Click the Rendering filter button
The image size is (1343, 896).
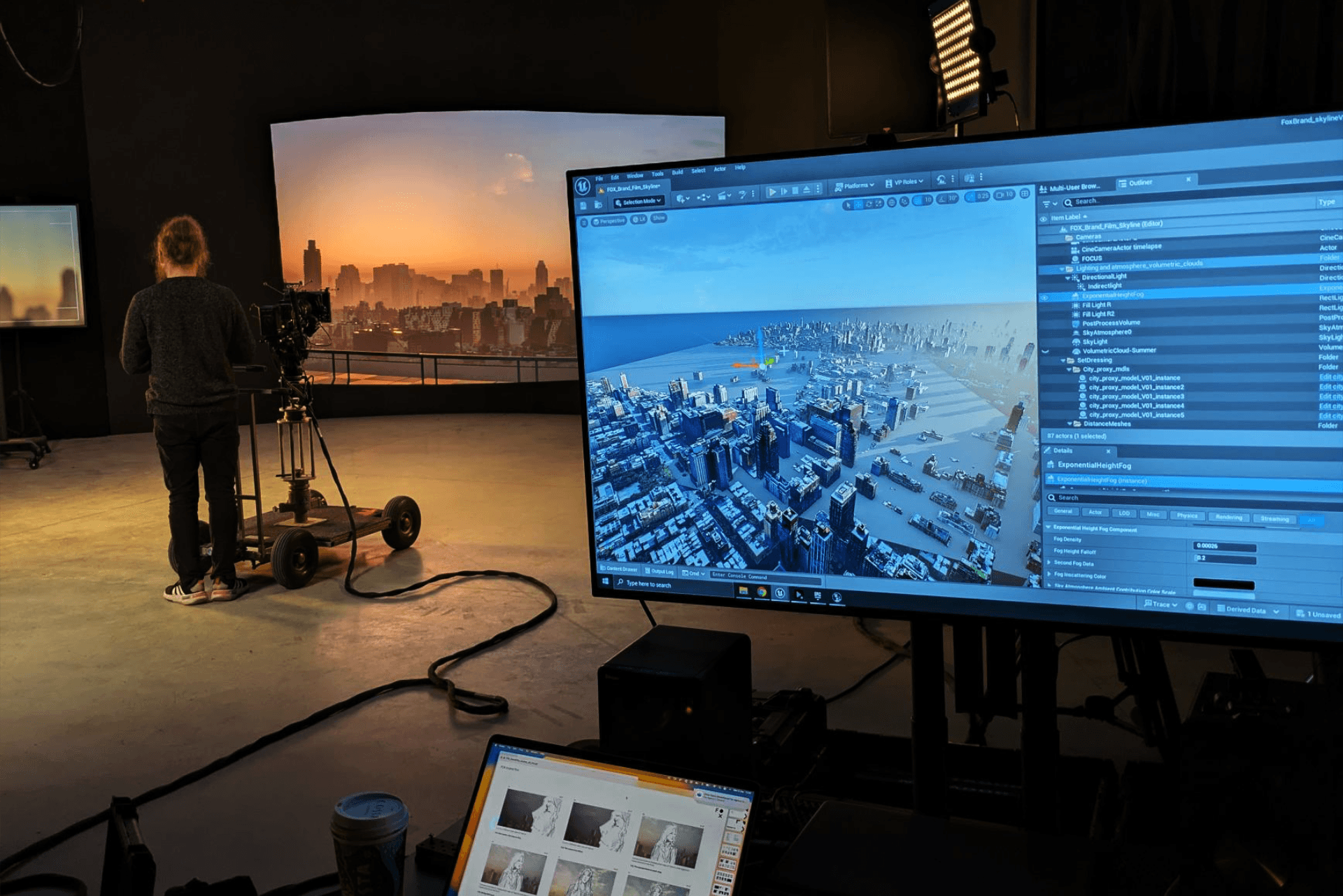click(x=1228, y=517)
